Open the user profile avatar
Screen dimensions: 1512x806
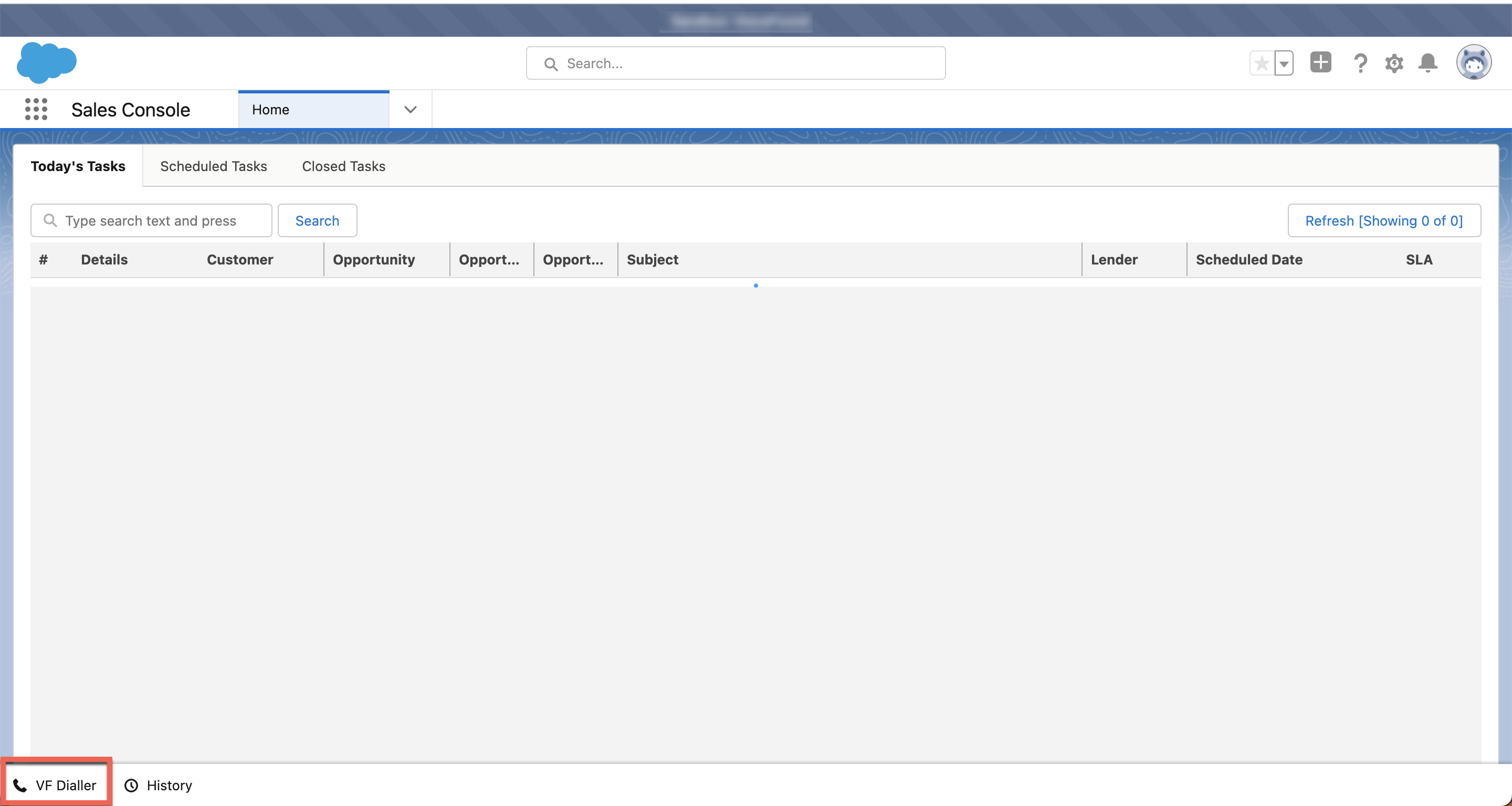1473,62
